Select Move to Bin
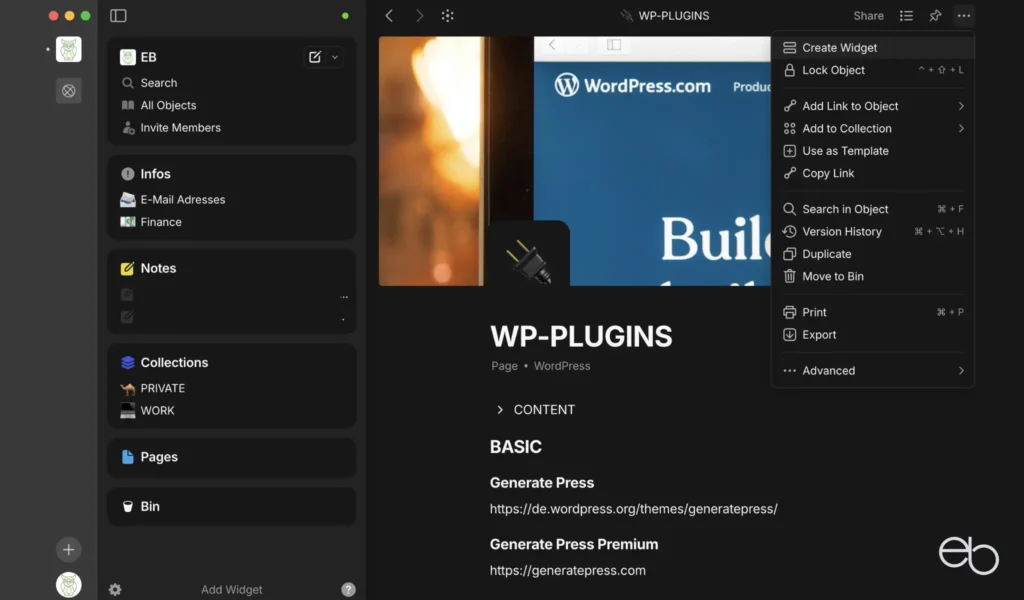1024x600 pixels. click(x=872, y=276)
